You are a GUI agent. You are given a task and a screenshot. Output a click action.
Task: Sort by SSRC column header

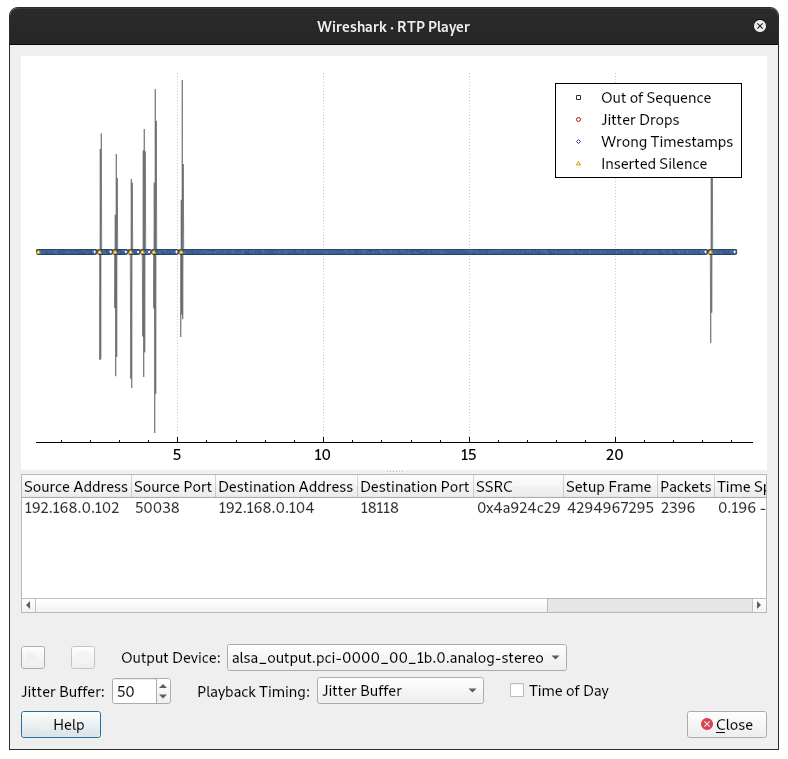(518, 487)
